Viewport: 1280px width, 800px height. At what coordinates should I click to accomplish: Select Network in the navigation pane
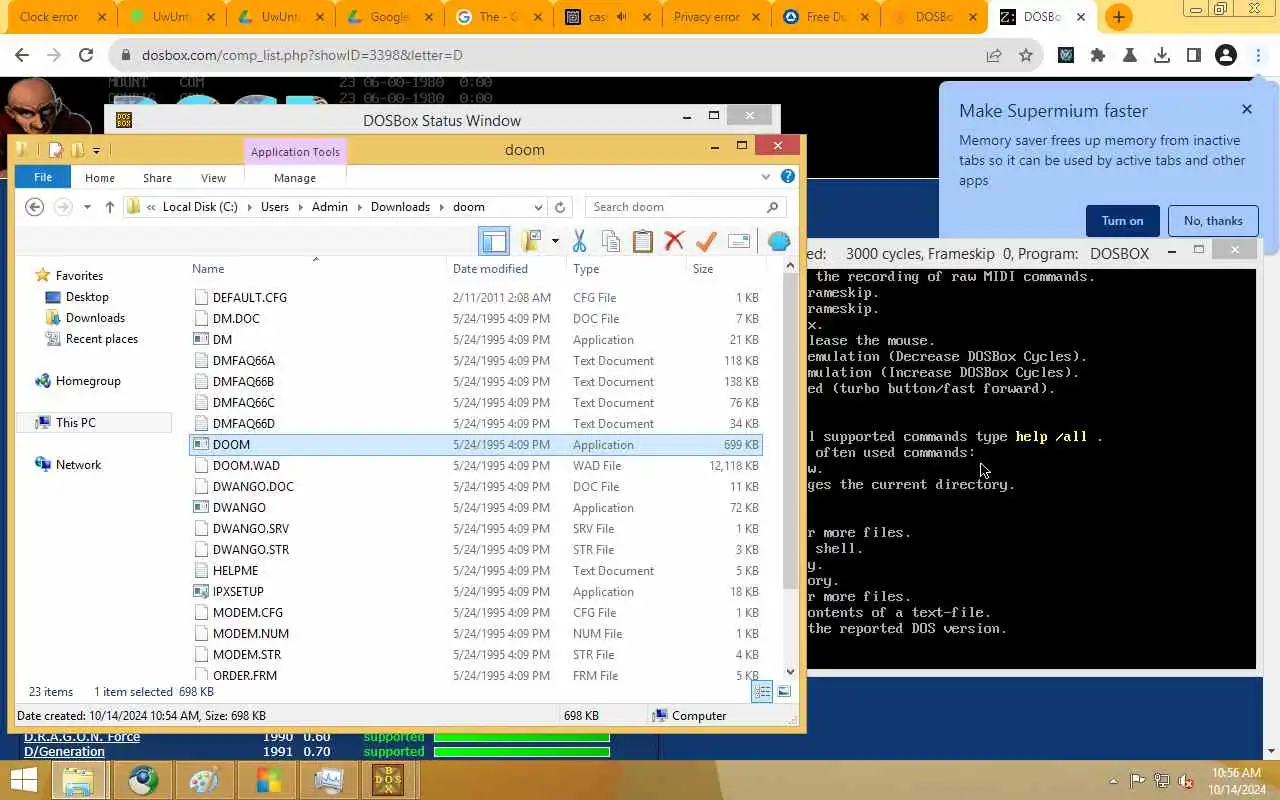coord(78,465)
